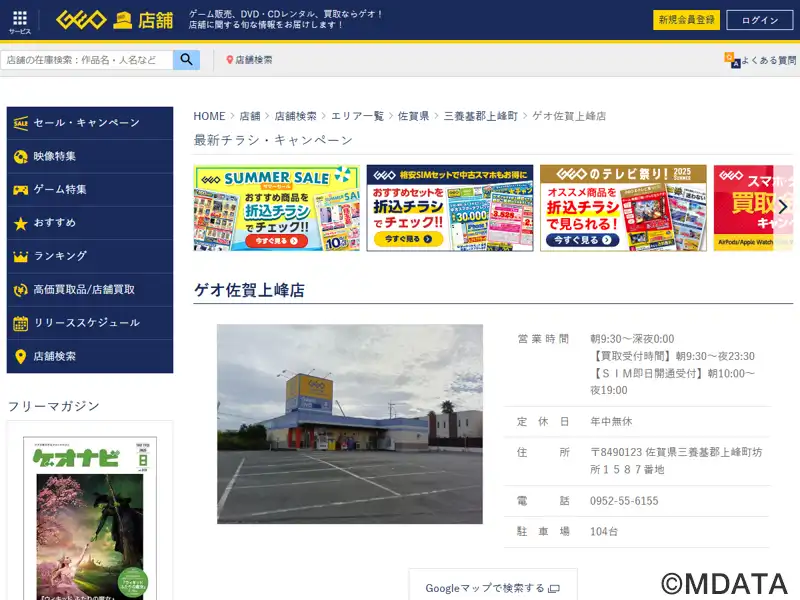Open the 格安SIMセット flyer banner

[450, 208]
